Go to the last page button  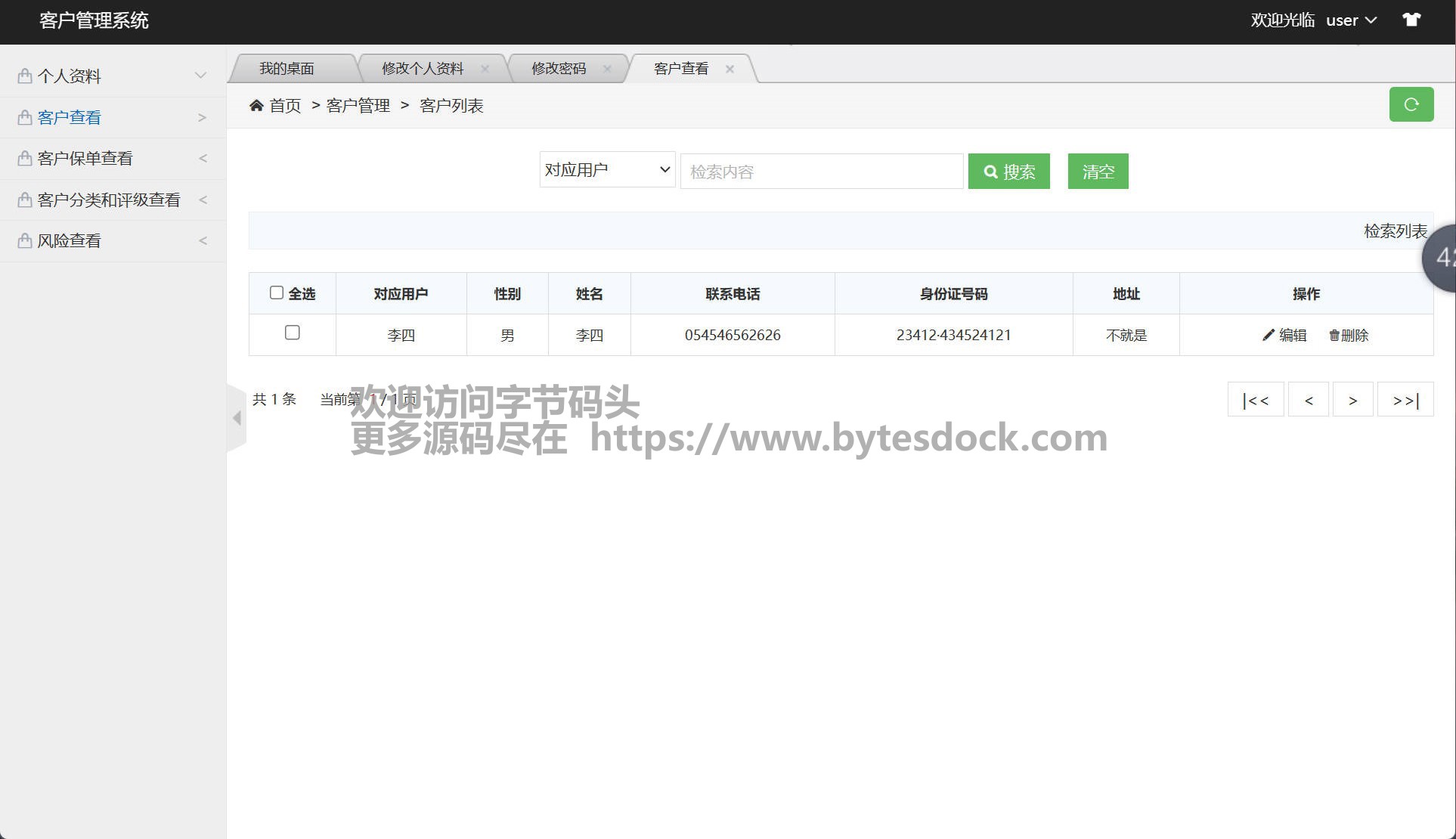pos(1405,400)
